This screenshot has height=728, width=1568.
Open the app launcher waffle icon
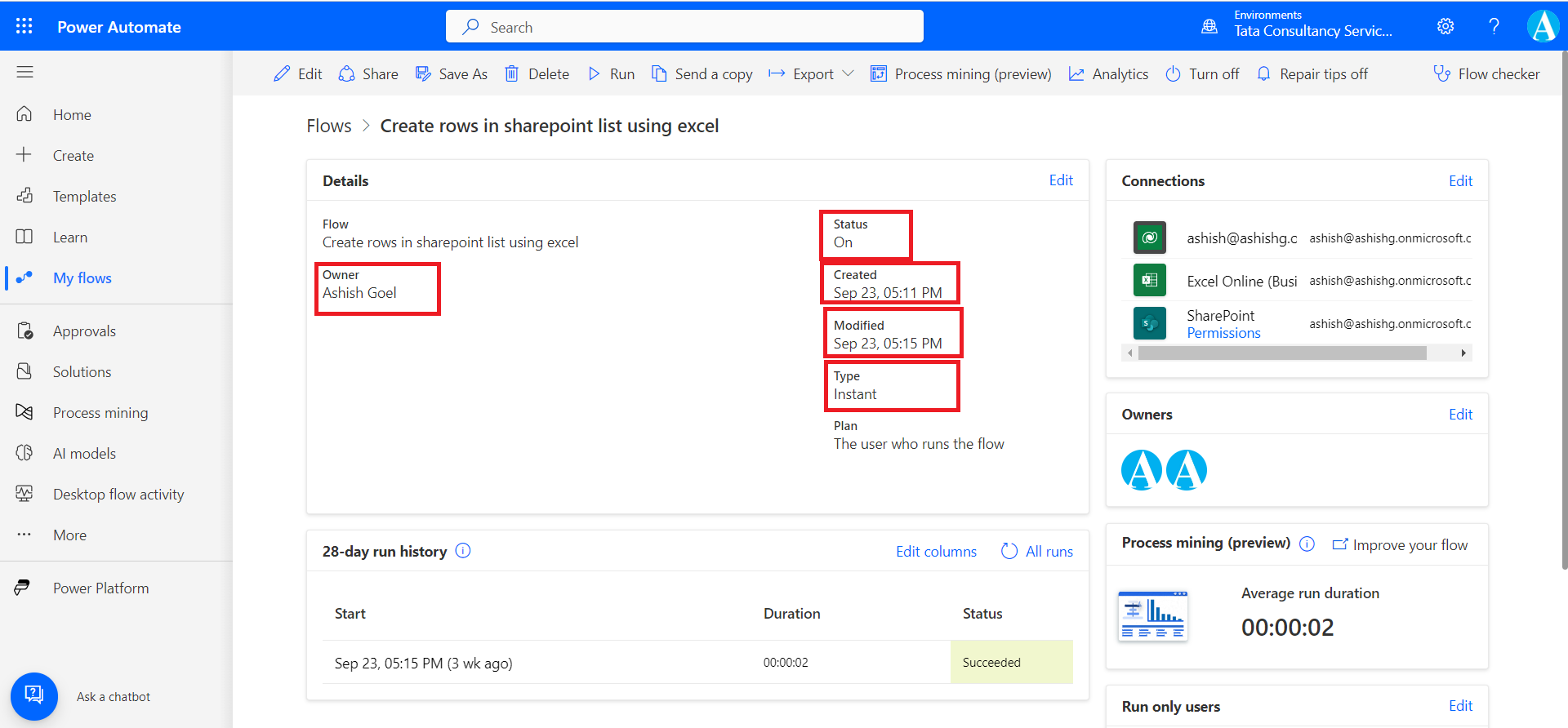click(24, 26)
